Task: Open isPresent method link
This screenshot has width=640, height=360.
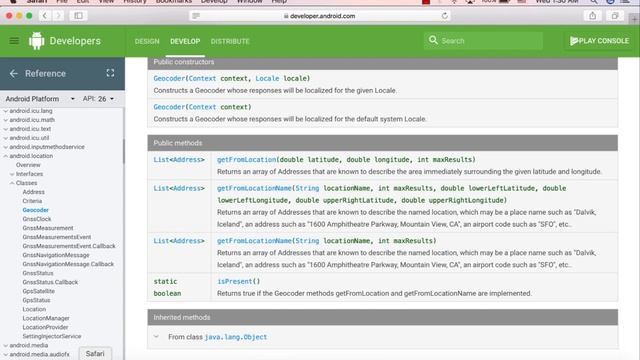Action: (235, 281)
